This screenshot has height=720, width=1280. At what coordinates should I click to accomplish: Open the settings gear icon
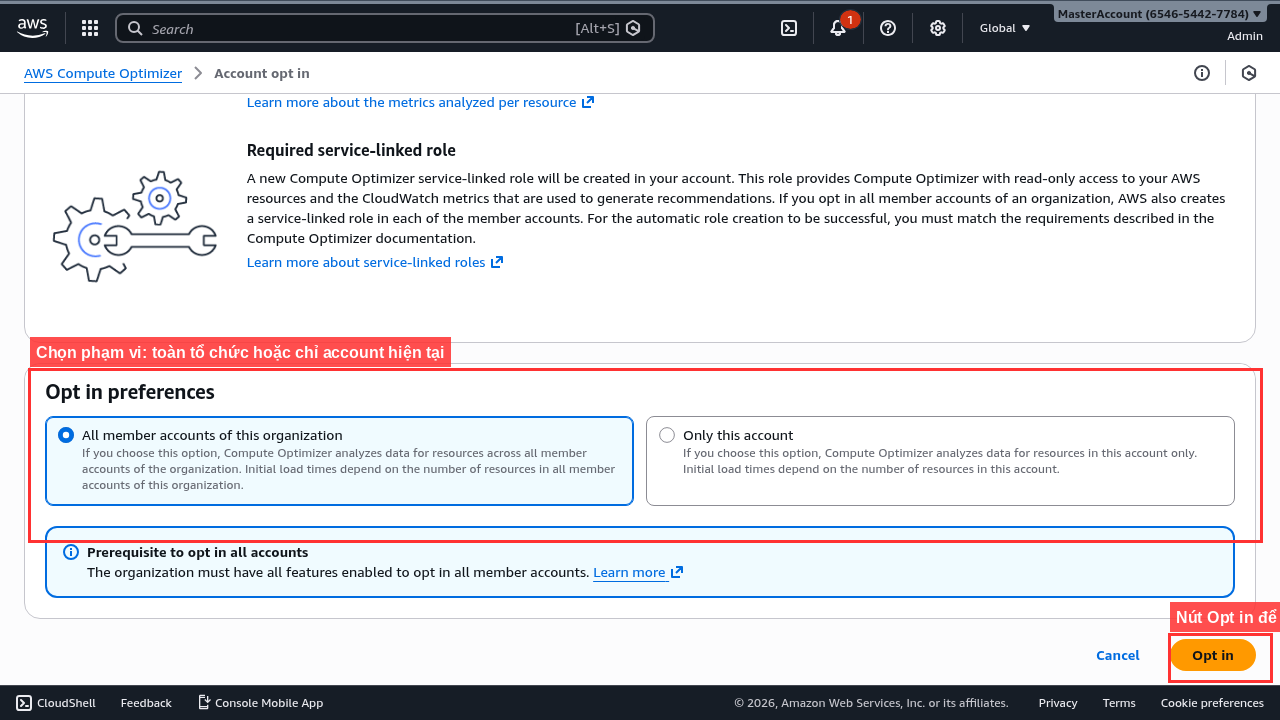[938, 28]
